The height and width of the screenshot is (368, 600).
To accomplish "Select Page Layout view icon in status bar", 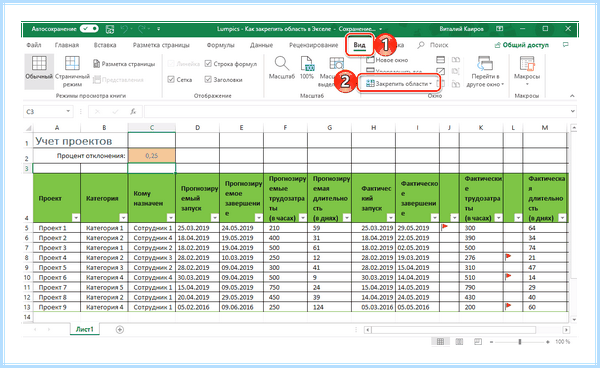I will coord(459,342).
